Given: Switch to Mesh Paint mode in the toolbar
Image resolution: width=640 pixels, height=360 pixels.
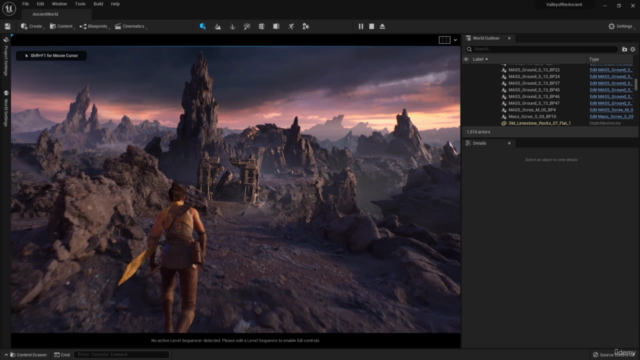Looking at the screenshot, I should (x=247, y=27).
